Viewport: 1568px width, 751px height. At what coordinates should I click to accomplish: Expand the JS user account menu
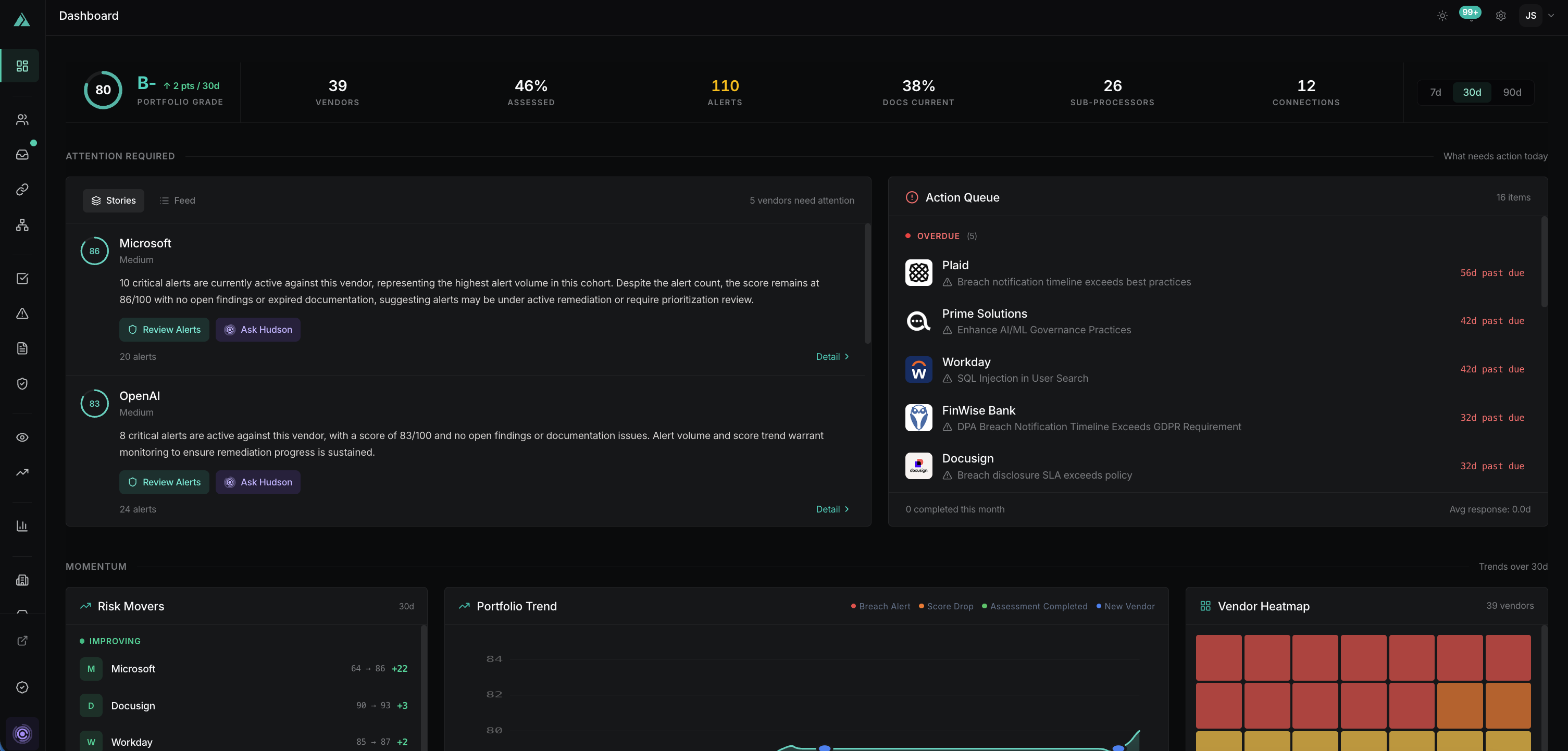[x=1538, y=16]
